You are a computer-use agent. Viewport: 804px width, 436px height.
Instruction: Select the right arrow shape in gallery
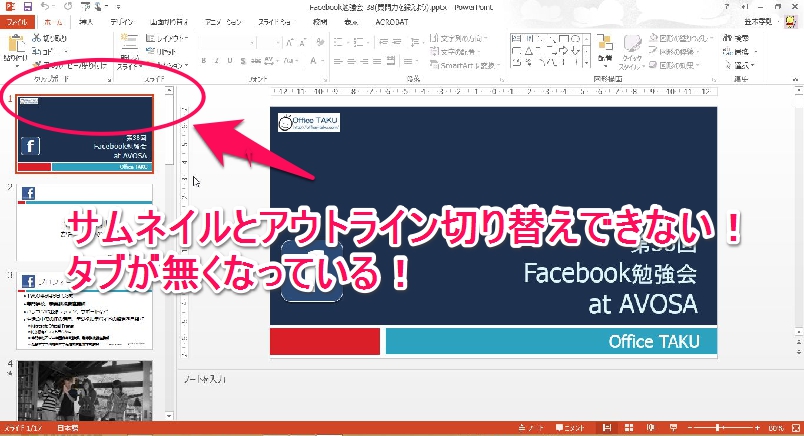tap(564, 51)
